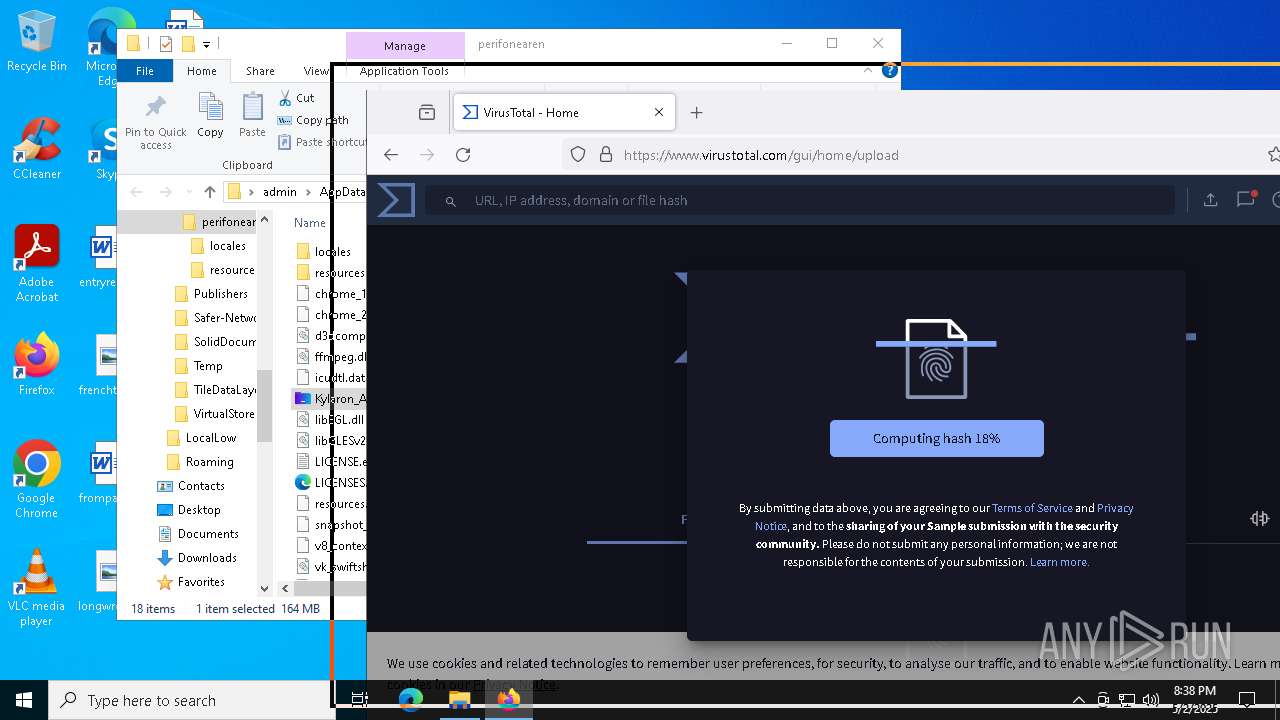Image resolution: width=1280 pixels, height=720 pixels.
Task: Open Manage contextual tab in Explorer
Action: click(x=405, y=45)
